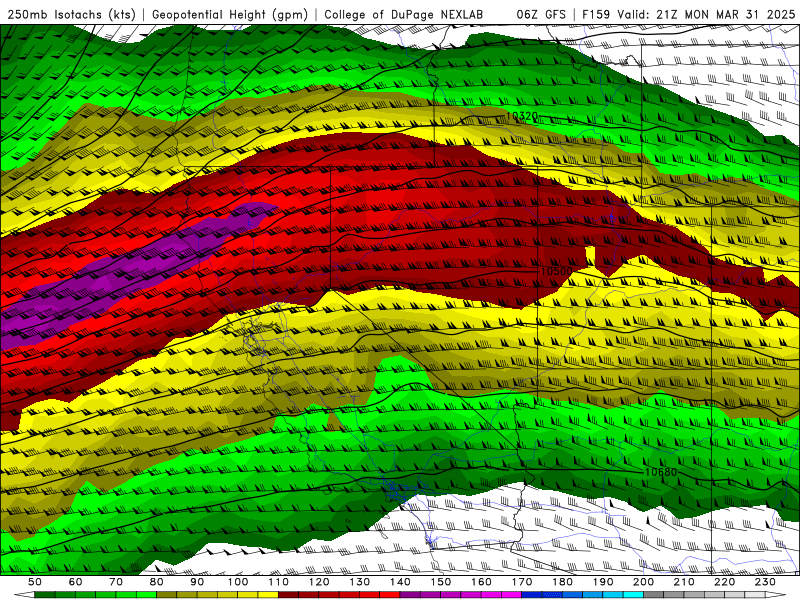
Task: Click the 140 value on the legend
Action: pyautogui.click(x=400, y=582)
